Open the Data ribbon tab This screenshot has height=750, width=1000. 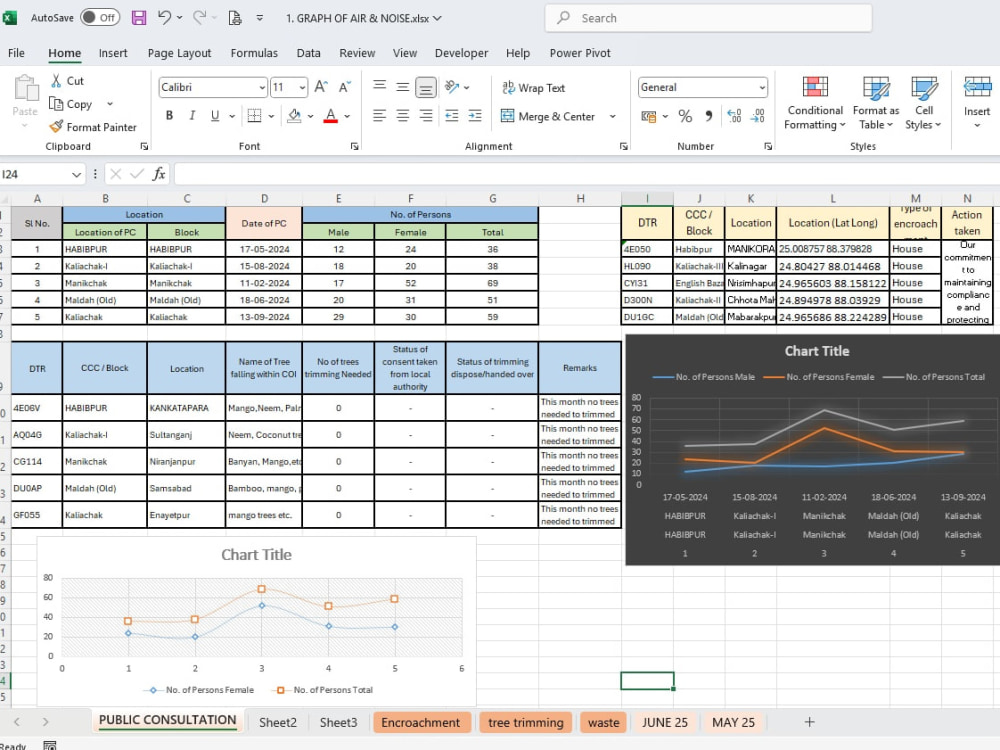point(308,53)
